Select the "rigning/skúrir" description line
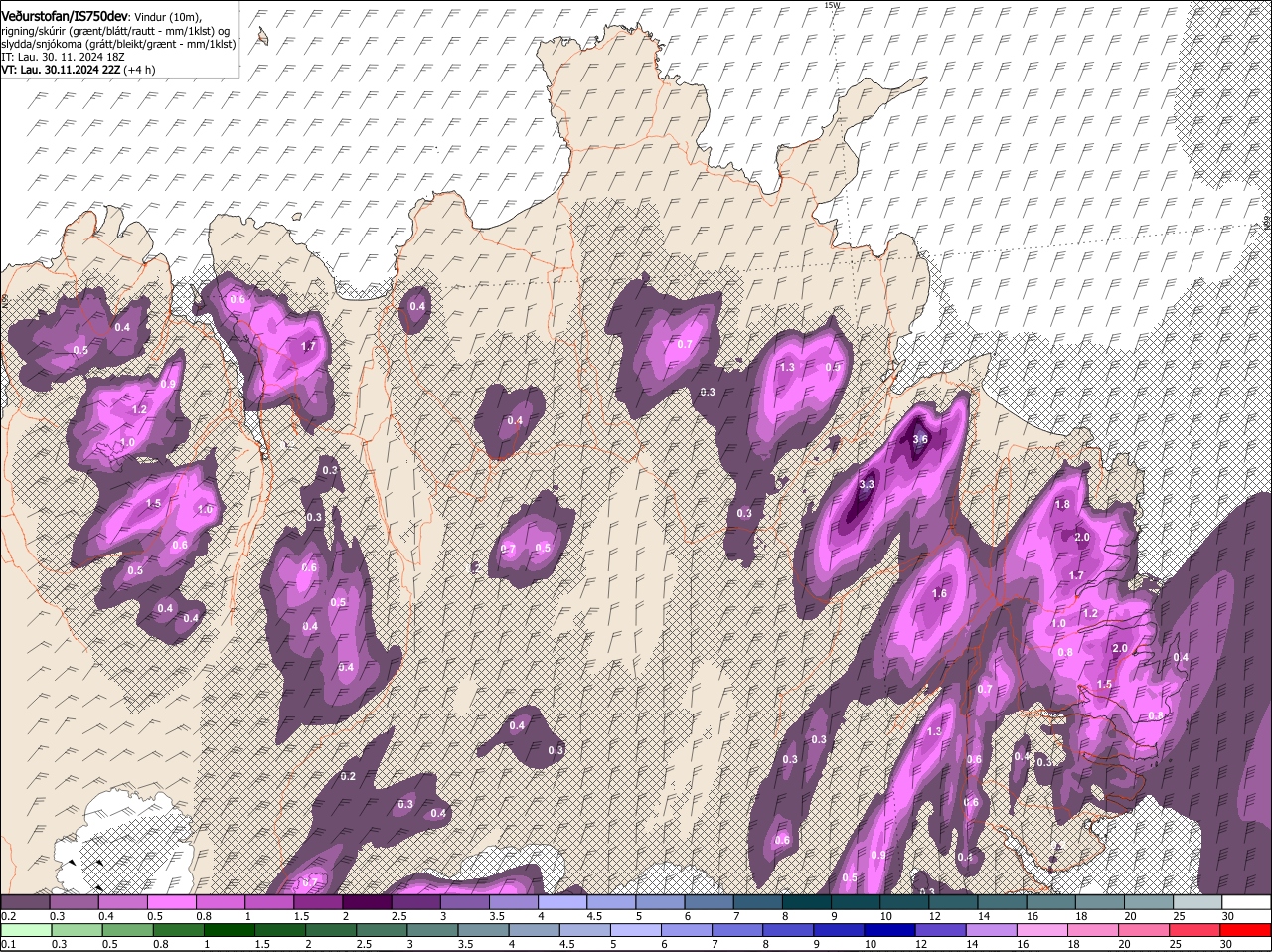1272x952 pixels. pos(117,30)
